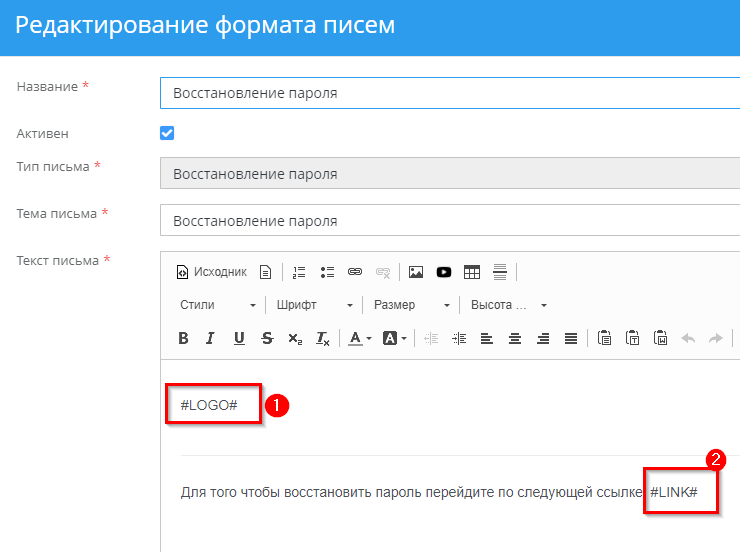
Task: Open the Размер size dropdown
Action: coord(412,305)
